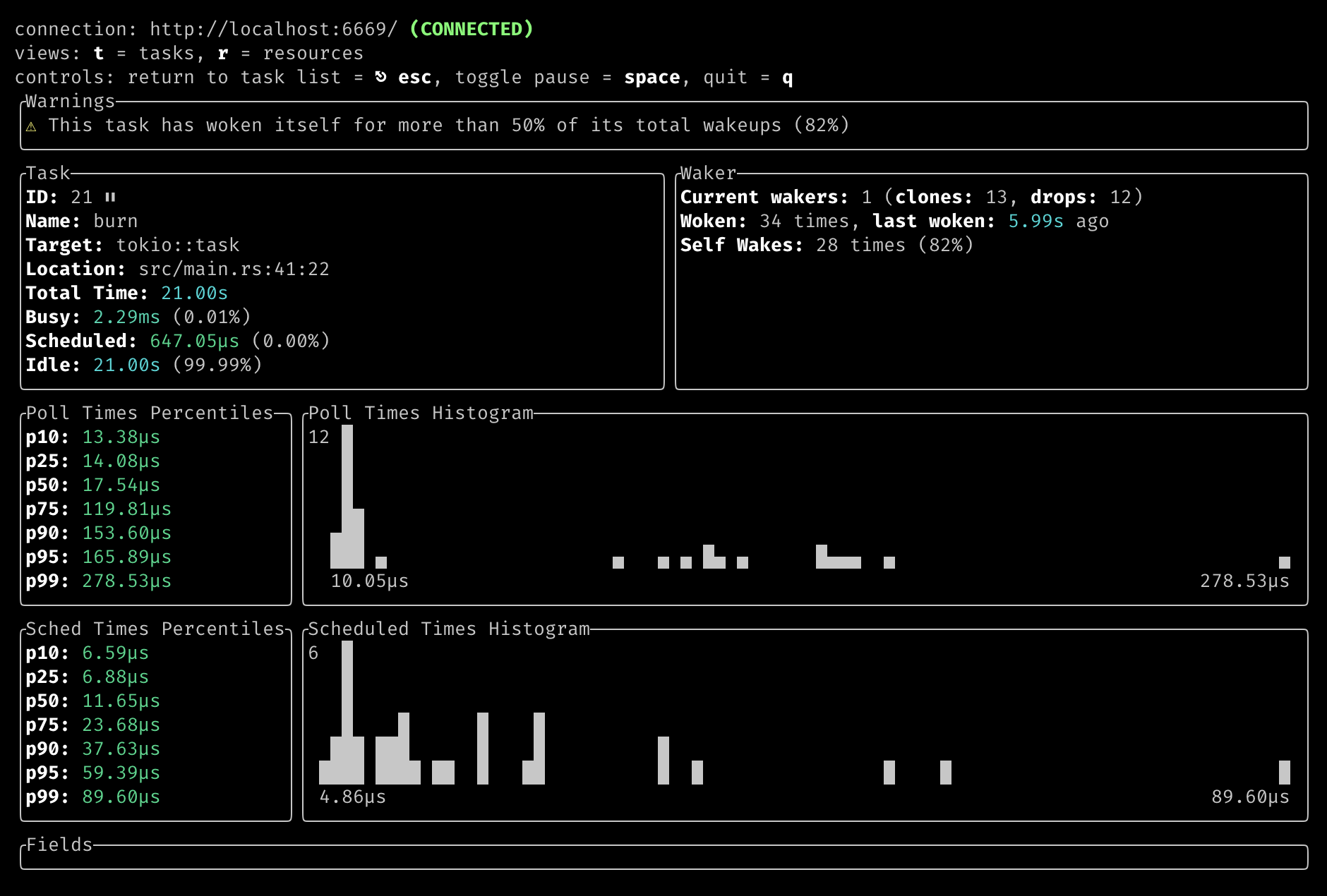Click the Poll Times Histogram max count 12

pyautogui.click(x=319, y=437)
